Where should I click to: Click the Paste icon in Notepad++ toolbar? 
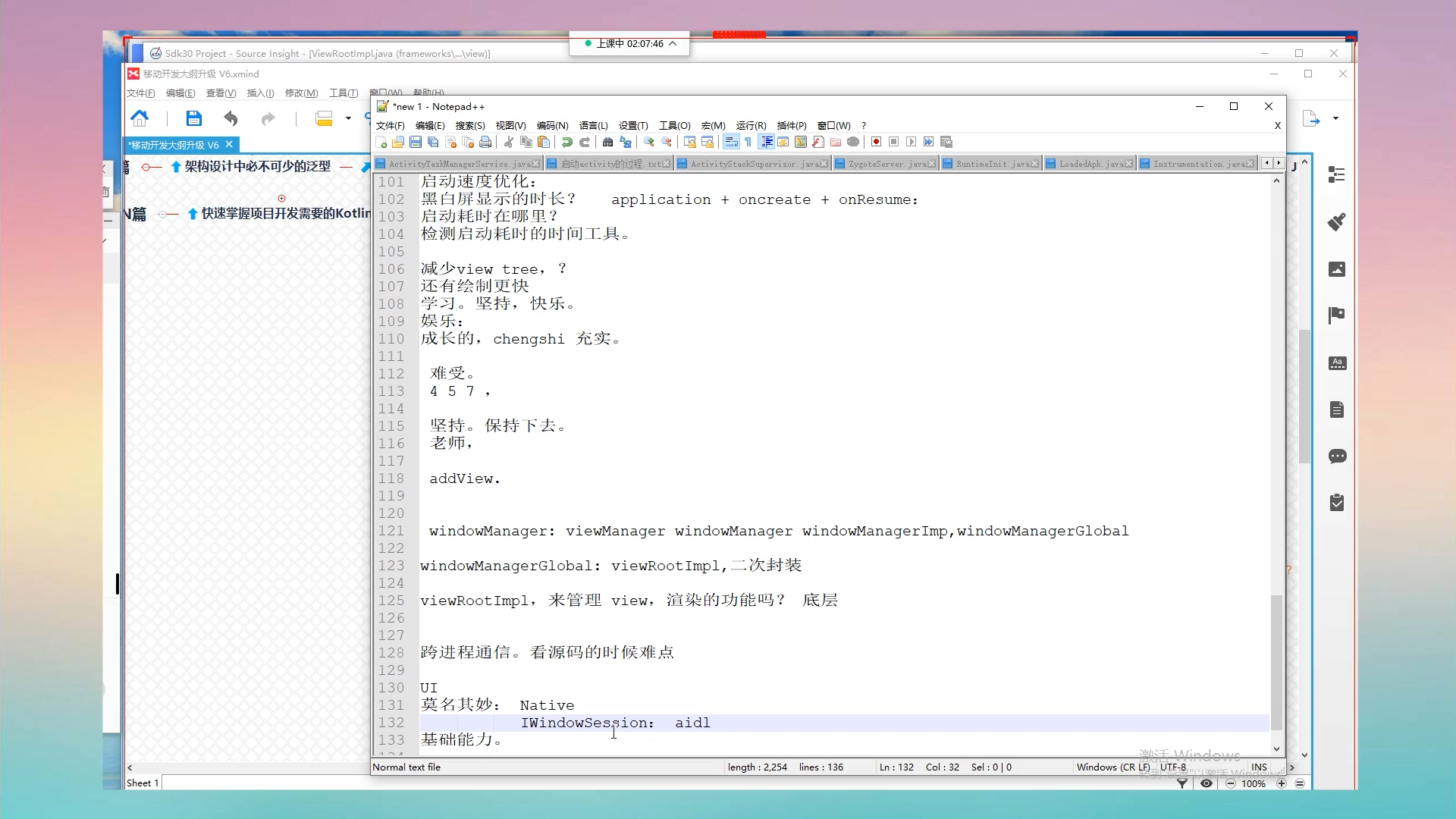click(544, 142)
